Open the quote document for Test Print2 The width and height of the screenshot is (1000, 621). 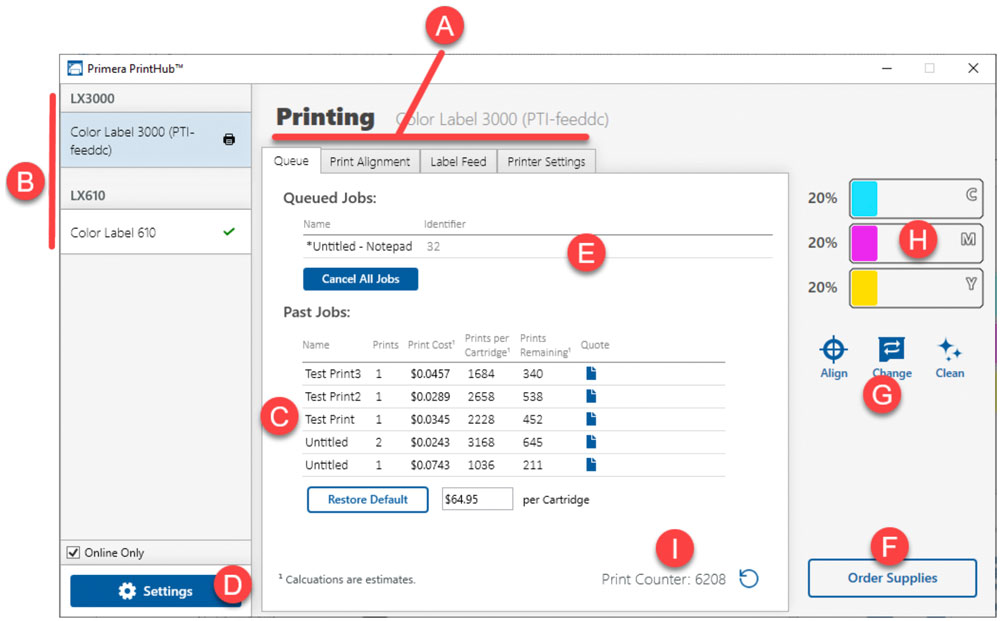(x=591, y=397)
